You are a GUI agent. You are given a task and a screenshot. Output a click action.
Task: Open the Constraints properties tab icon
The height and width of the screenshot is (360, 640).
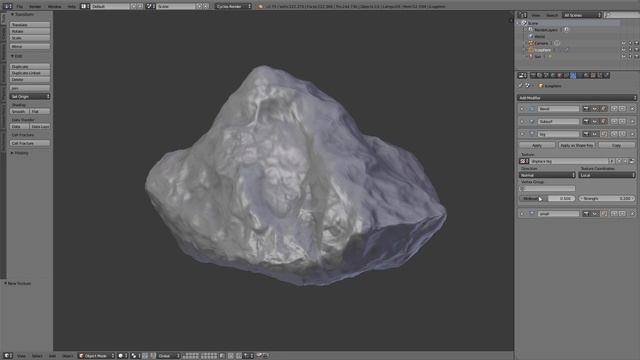(566, 76)
